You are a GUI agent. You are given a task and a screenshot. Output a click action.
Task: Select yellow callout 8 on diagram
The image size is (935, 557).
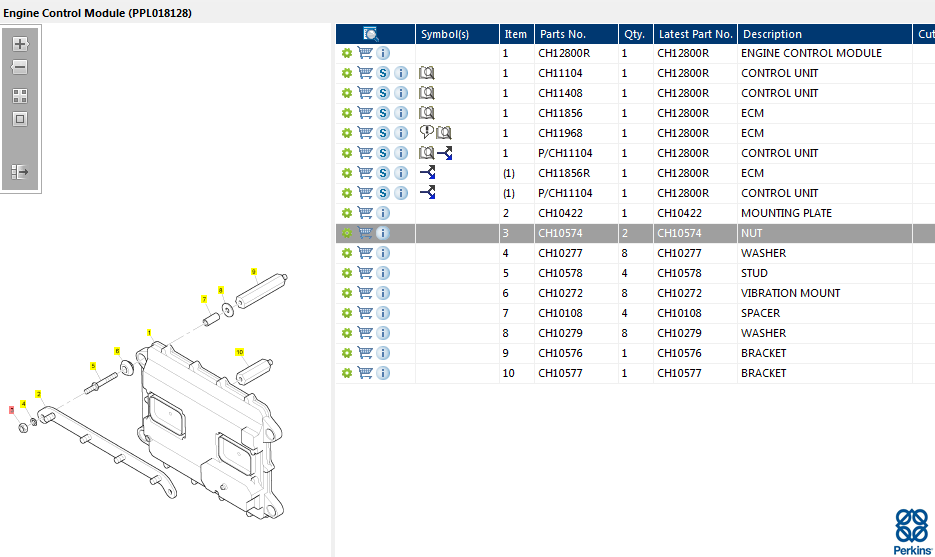pyautogui.click(x=221, y=290)
